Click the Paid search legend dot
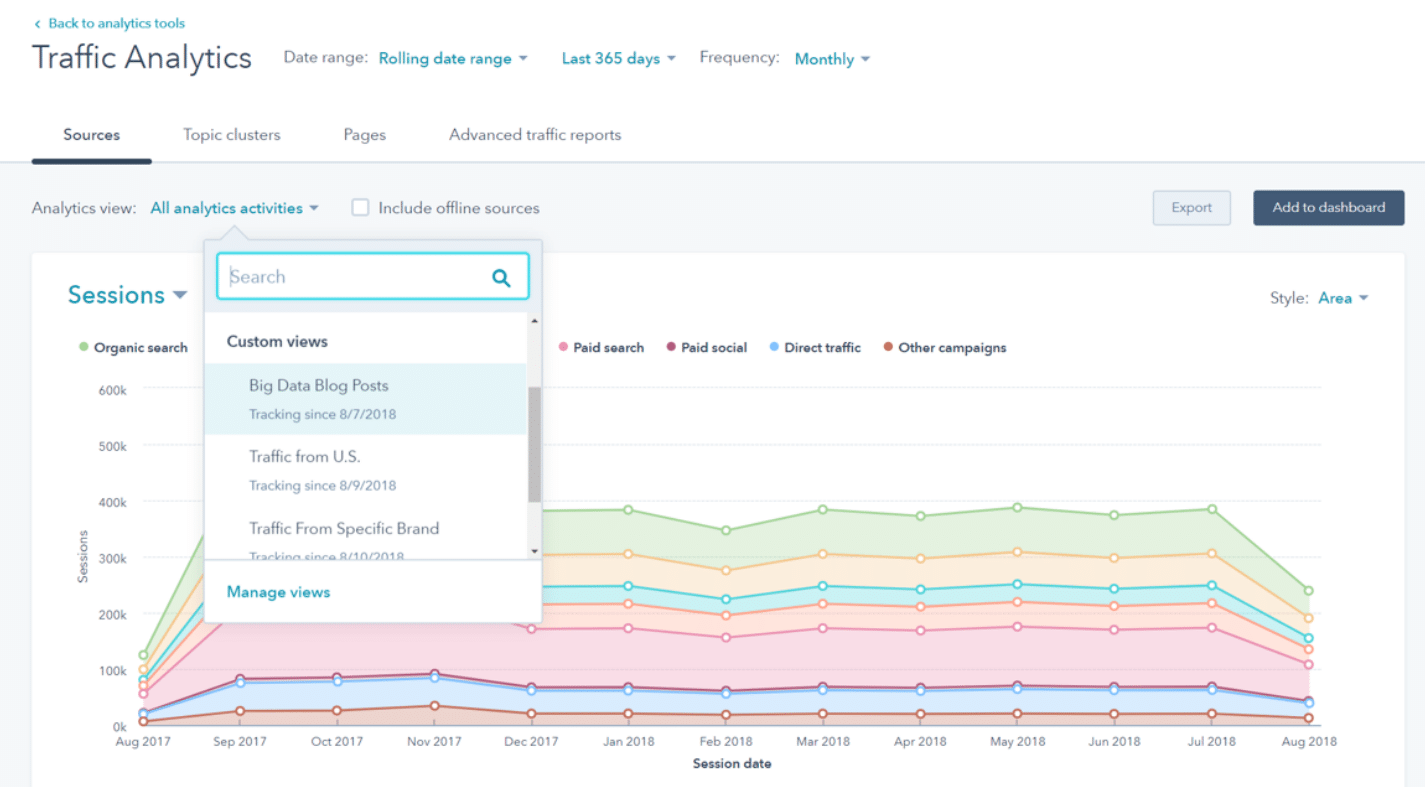This screenshot has height=787, width=1425. pyautogui.click(x=564, y=347)
